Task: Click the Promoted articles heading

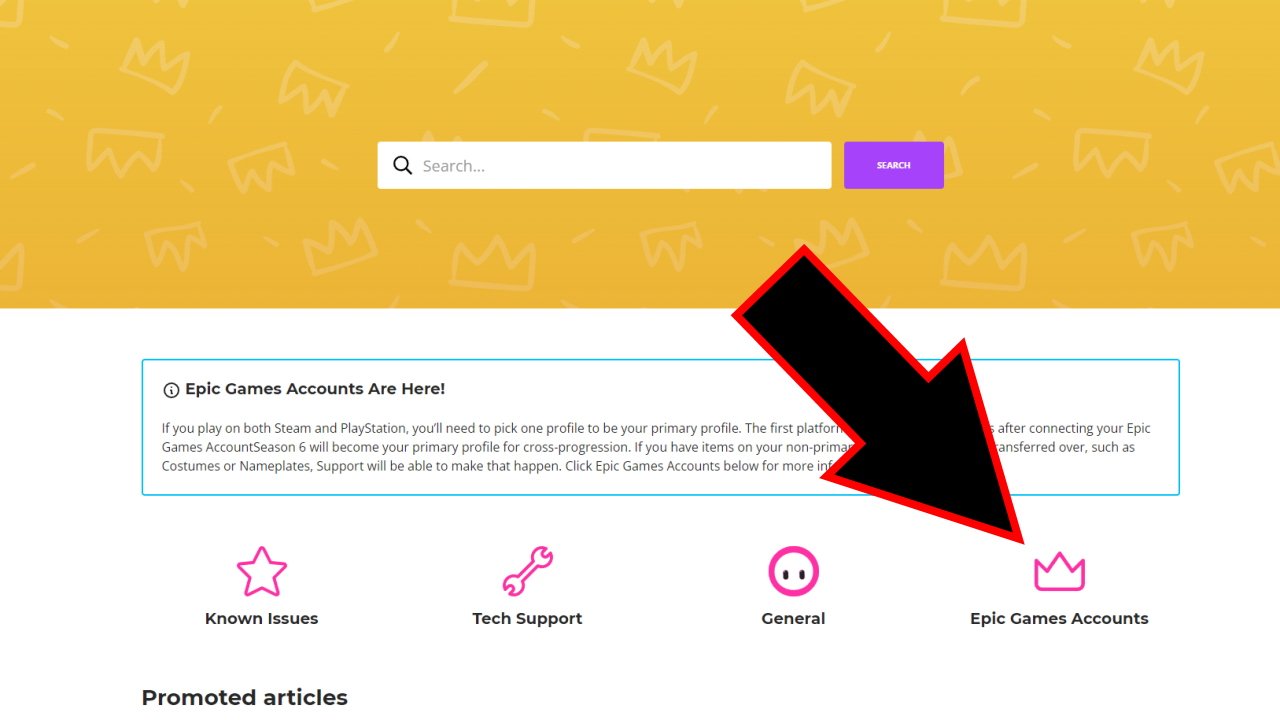Action: pyautogui.click(x=244, y=697)
